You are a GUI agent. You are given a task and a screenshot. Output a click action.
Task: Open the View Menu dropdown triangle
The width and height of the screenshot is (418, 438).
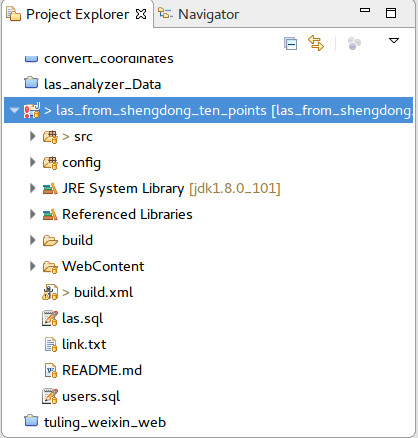tap(394, 41)
